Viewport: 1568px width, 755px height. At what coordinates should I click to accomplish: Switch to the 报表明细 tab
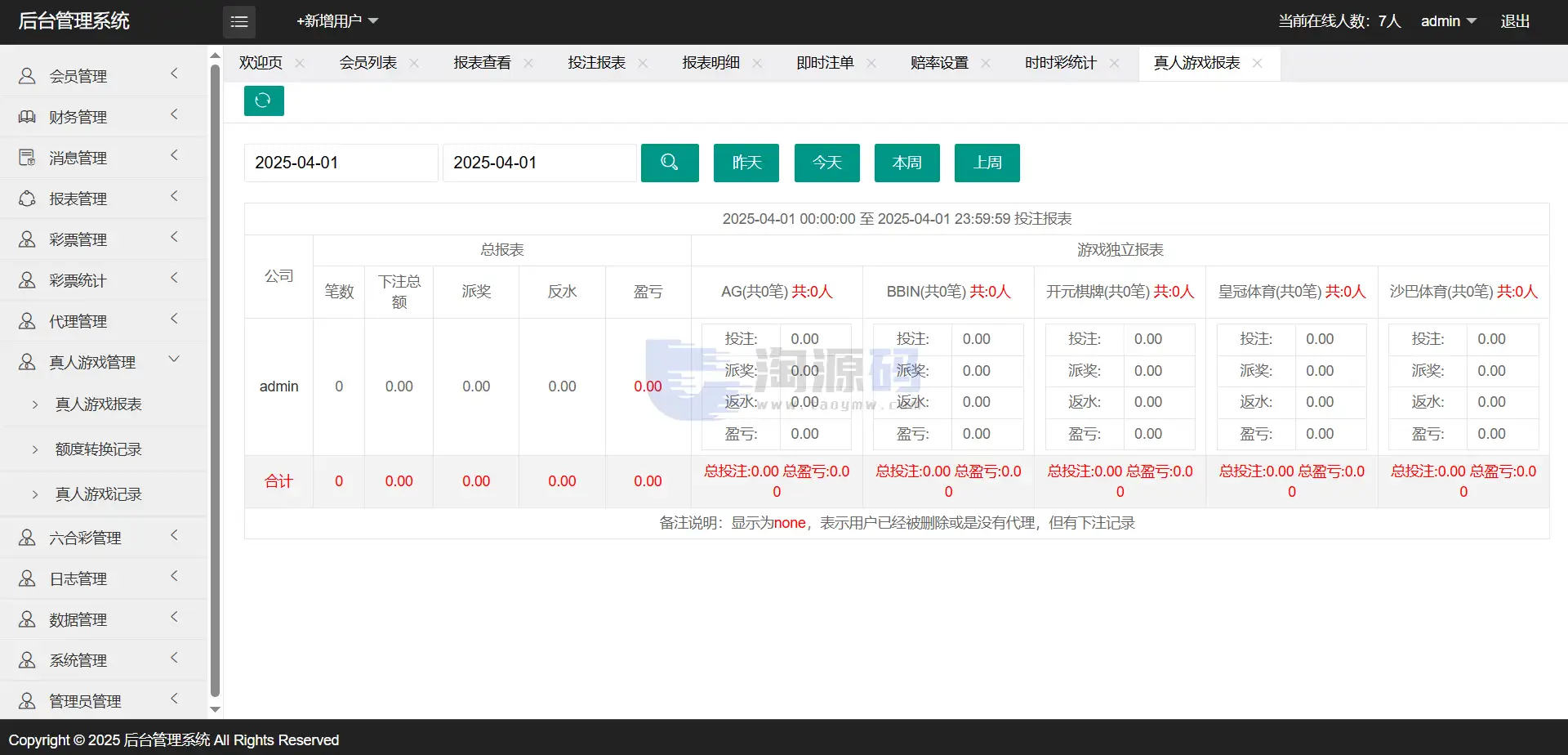point(710,63)
